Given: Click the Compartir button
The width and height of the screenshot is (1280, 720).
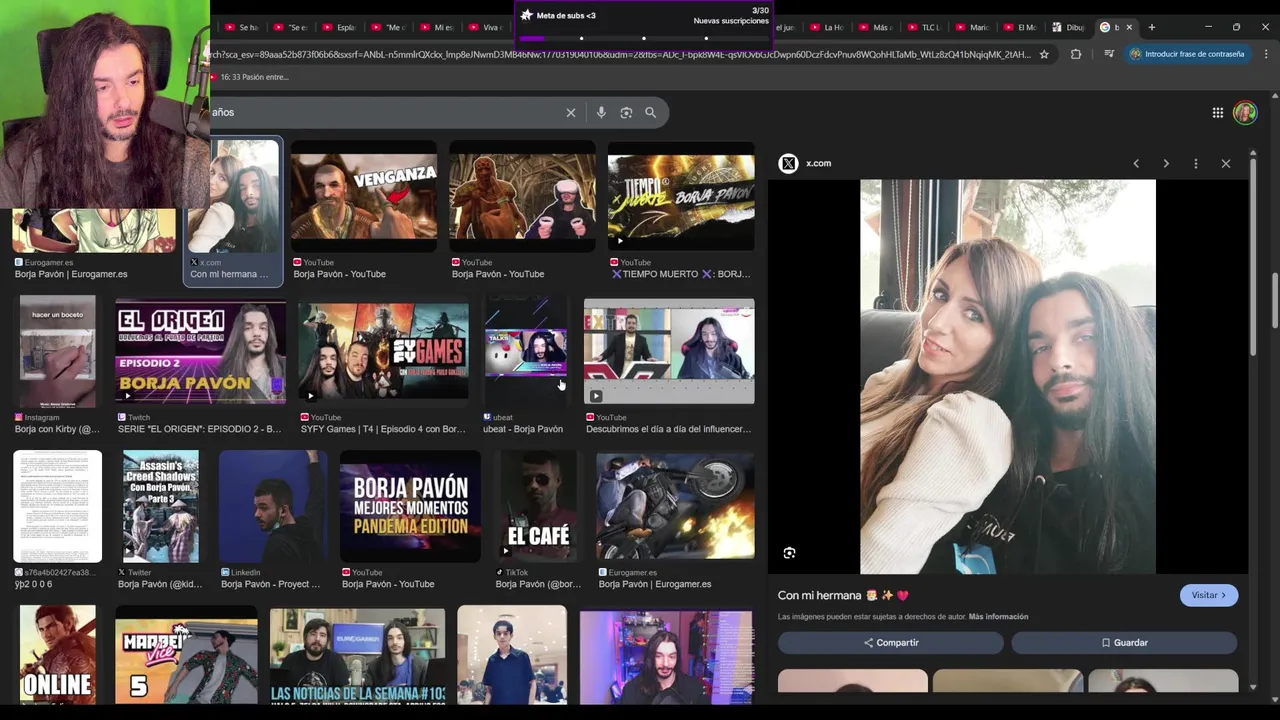Looking at the screenshot, I should pyautogui.click(x=890, y=643).
